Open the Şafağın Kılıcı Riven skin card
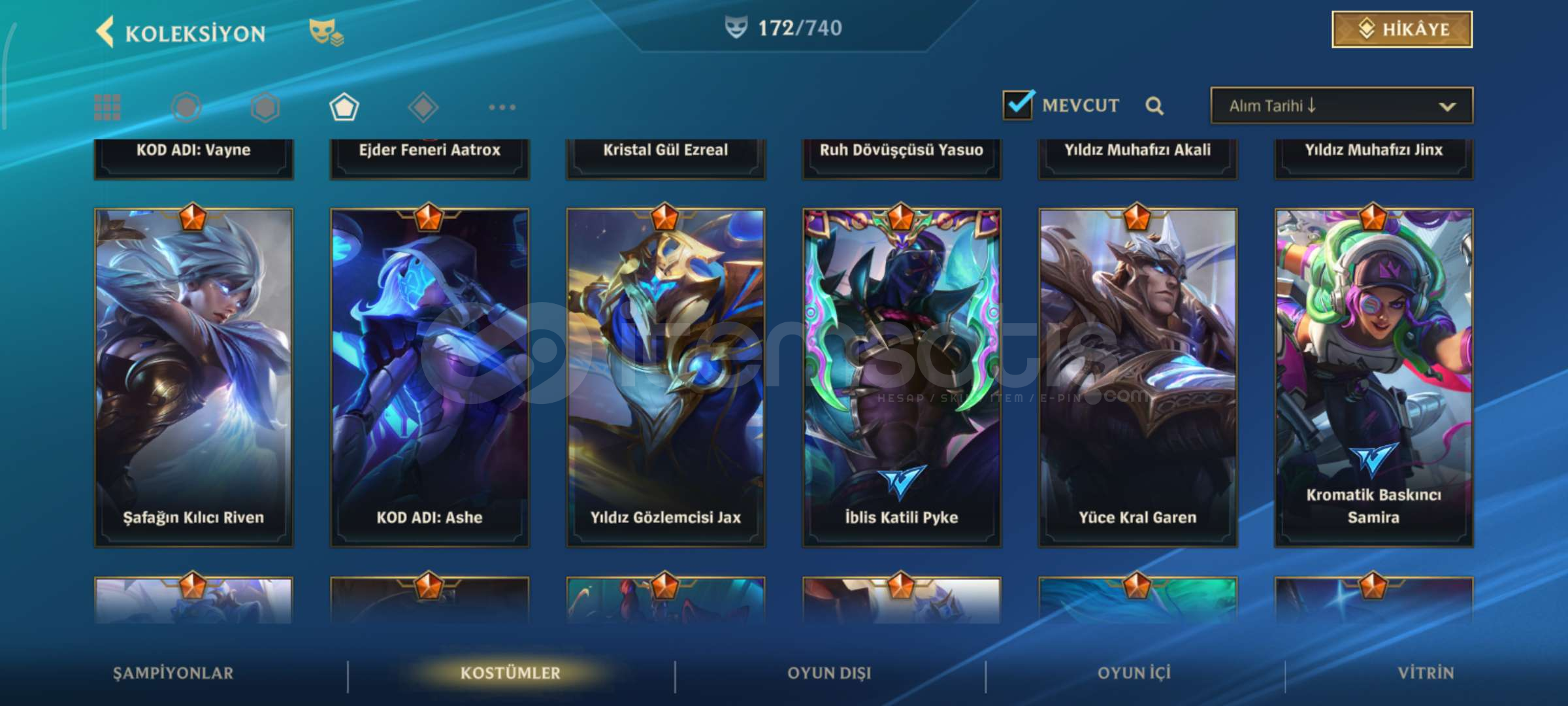 pos(193,377)
